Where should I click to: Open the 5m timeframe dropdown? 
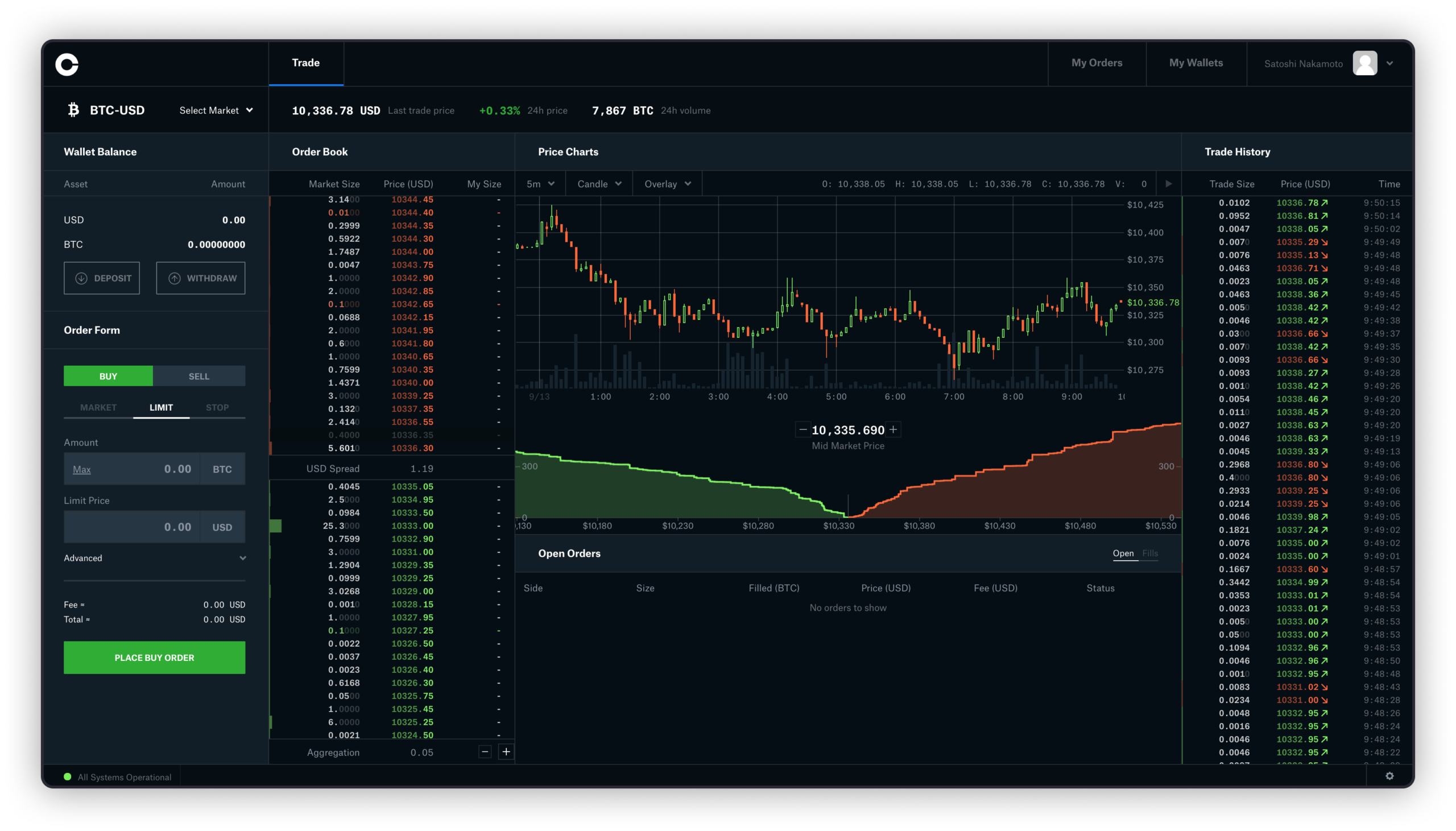pyautogui.click(x=538, y=183)
